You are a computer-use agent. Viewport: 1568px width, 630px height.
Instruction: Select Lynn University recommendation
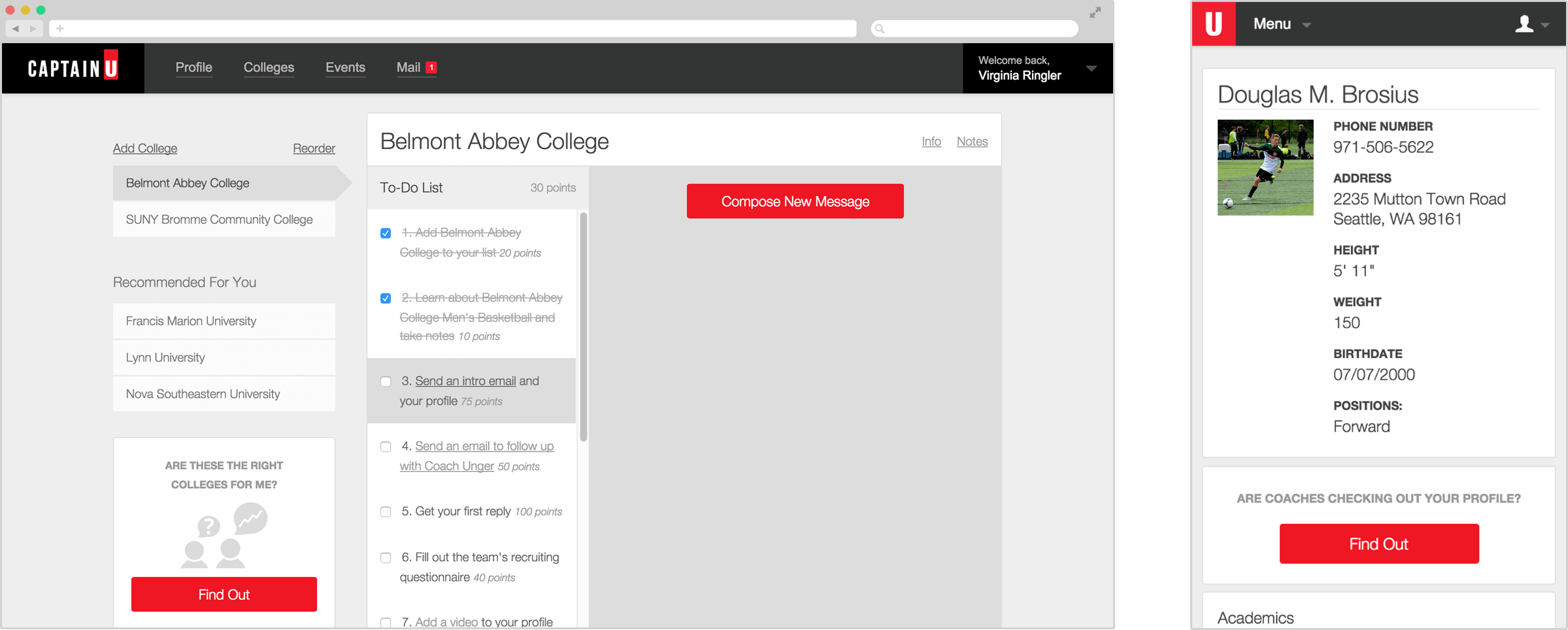pos(224,357)
